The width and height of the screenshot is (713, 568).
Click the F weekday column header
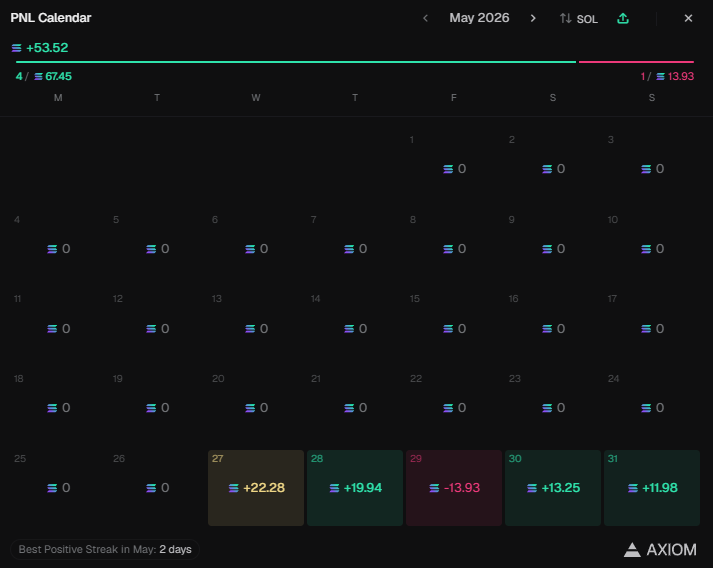click(454, 98)
